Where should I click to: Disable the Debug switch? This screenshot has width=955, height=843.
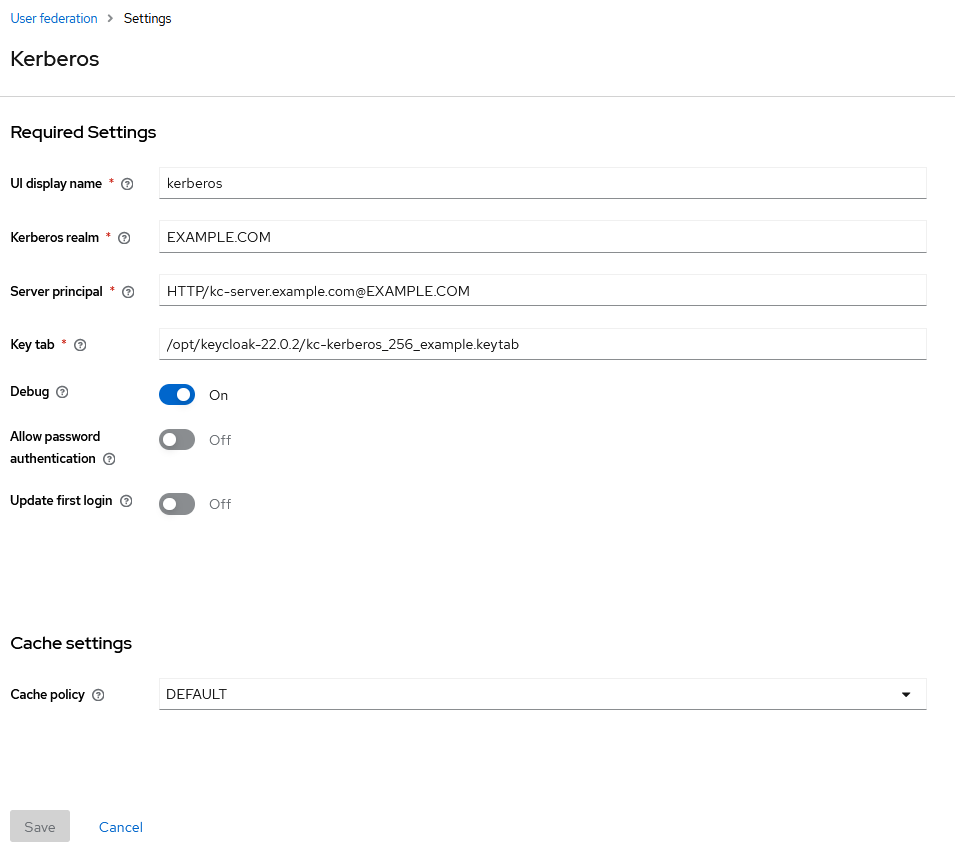click(177, 394)
